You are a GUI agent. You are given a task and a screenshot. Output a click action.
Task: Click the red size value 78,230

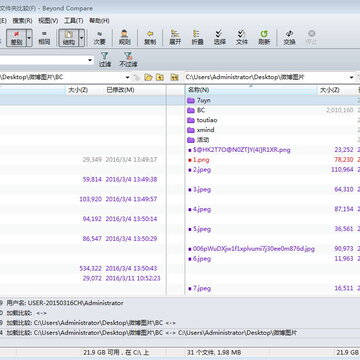tap(343, 160)
